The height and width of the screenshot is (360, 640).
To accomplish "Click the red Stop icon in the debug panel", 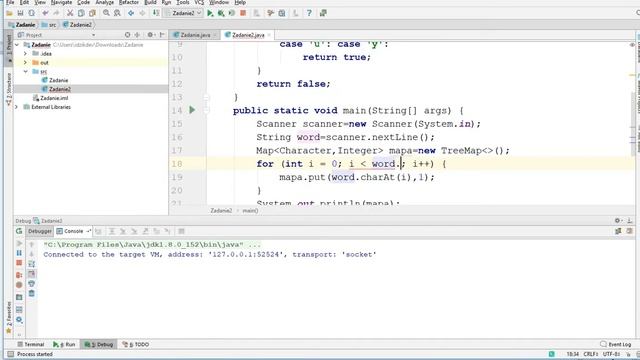I will [19, 264].
